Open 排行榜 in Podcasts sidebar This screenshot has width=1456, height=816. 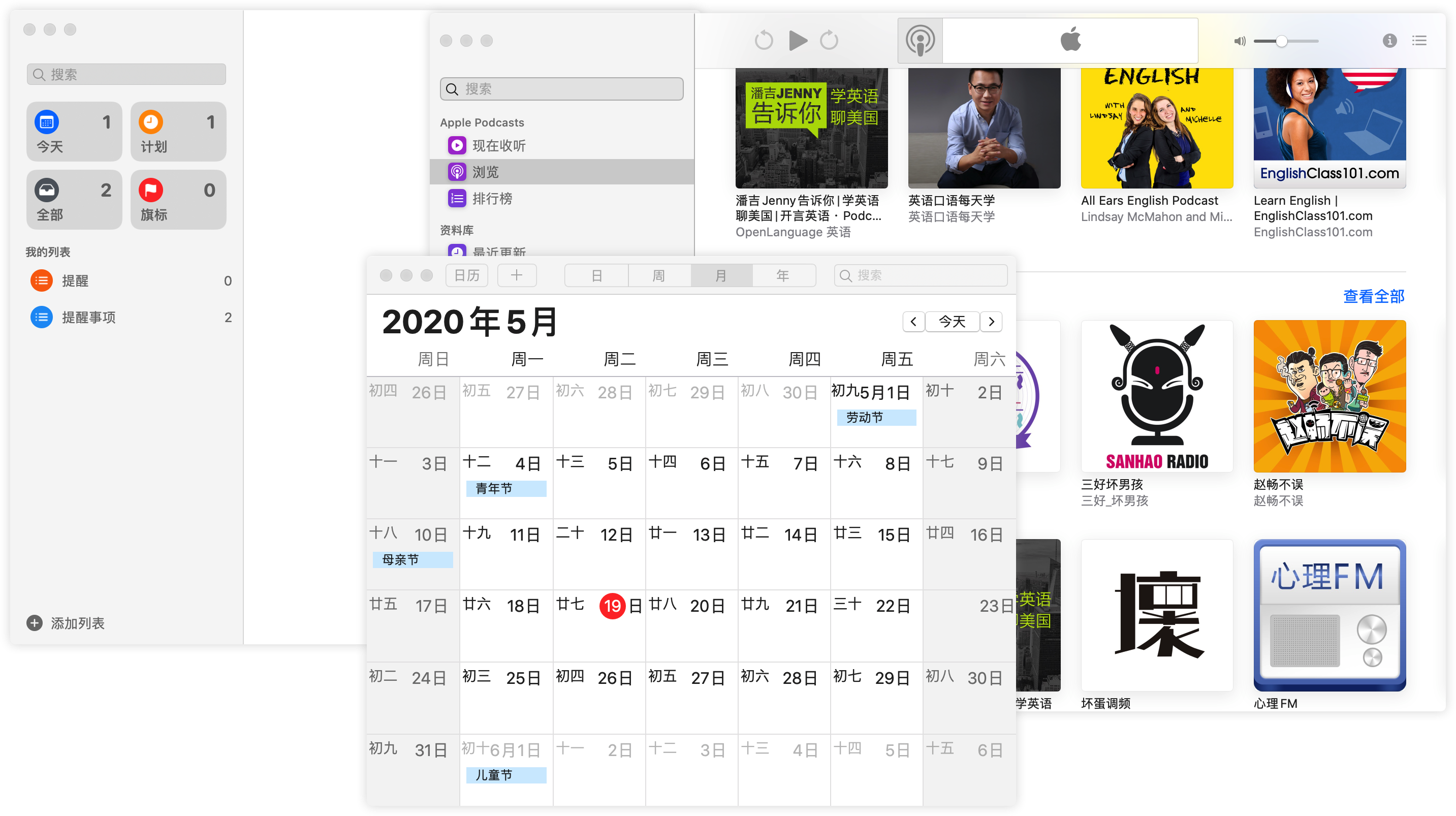tap(492, 199)
